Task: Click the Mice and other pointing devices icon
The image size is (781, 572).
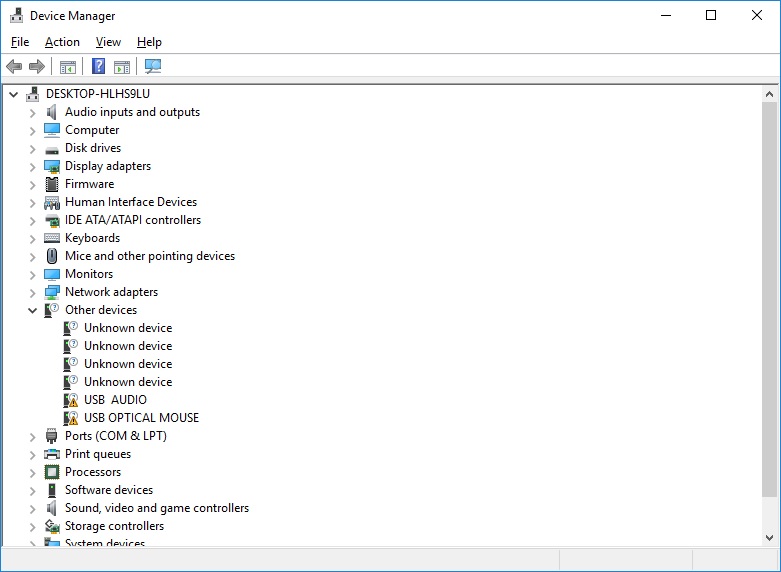Action: tap(52, 256)
